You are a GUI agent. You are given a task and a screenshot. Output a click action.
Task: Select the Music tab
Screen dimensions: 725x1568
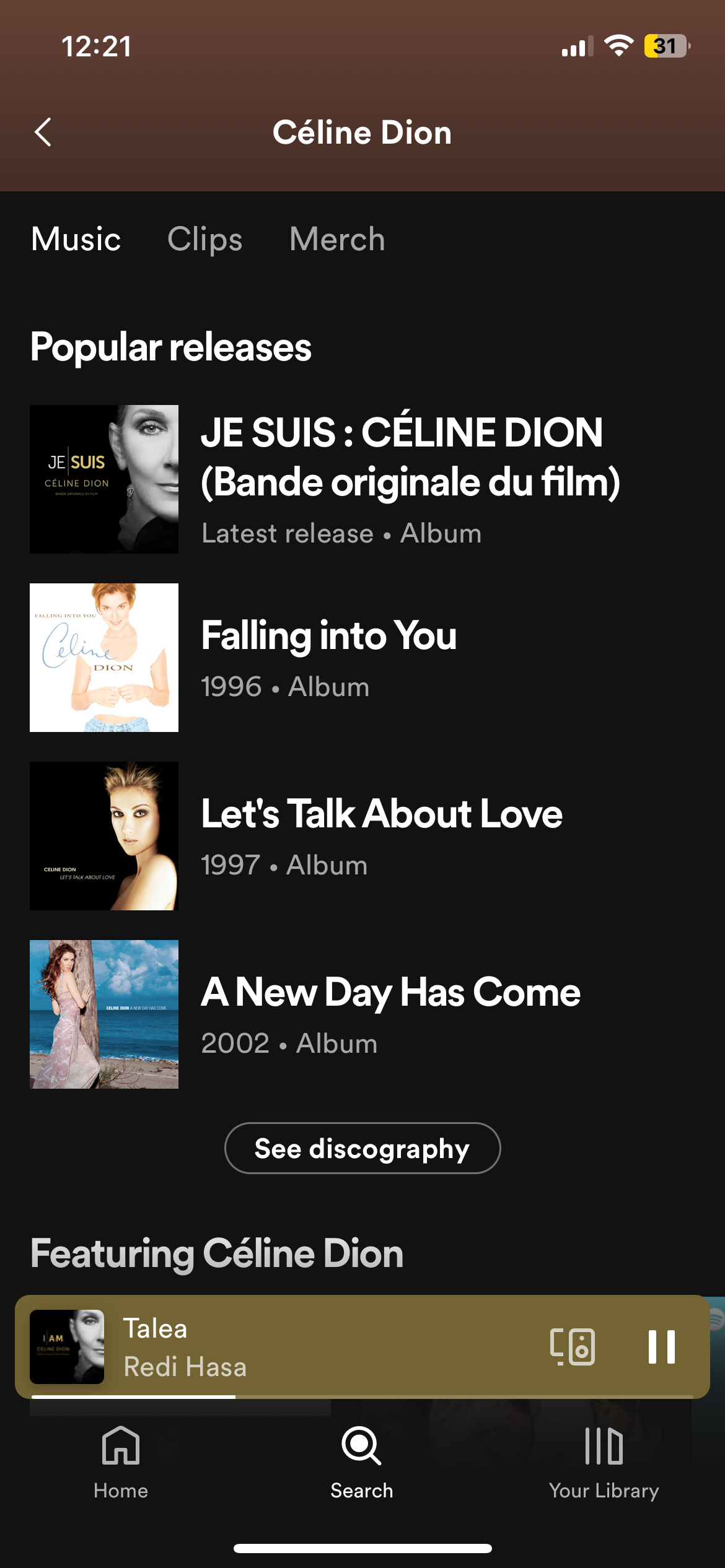point(76,239)
